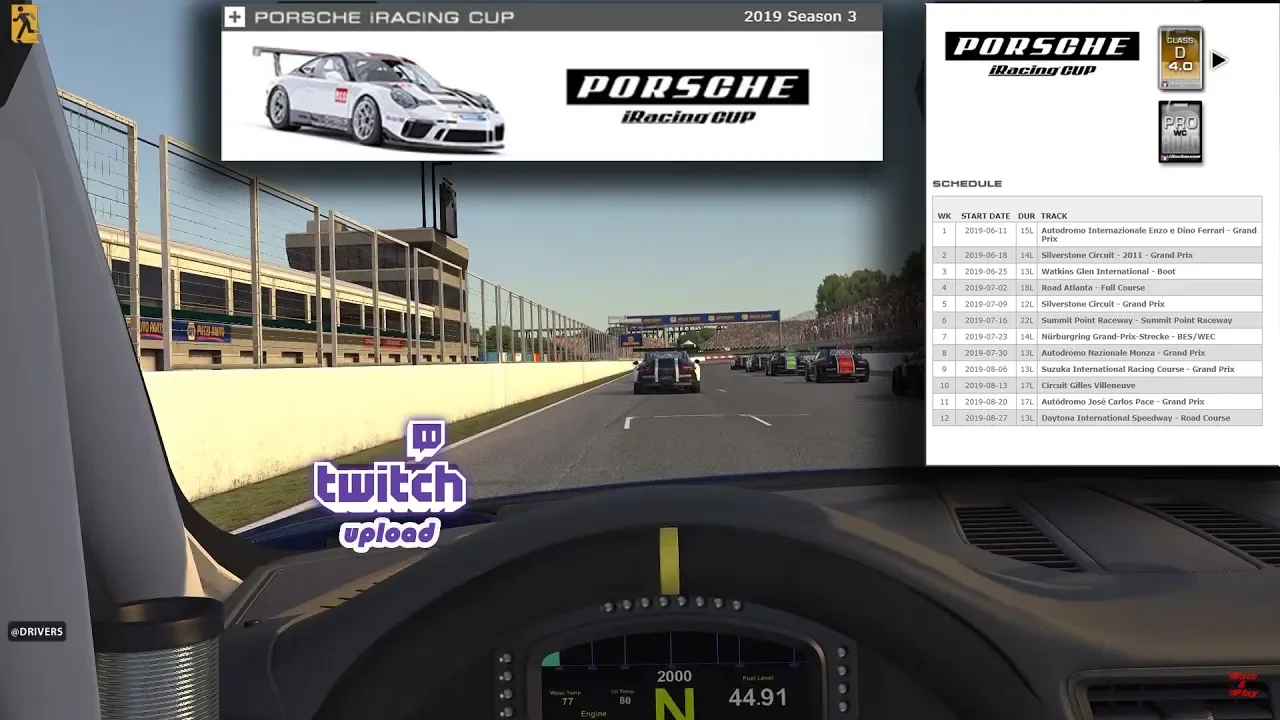Click the SCHEDULE heading
Viewport: 1280px width, 720px height.
967,184
